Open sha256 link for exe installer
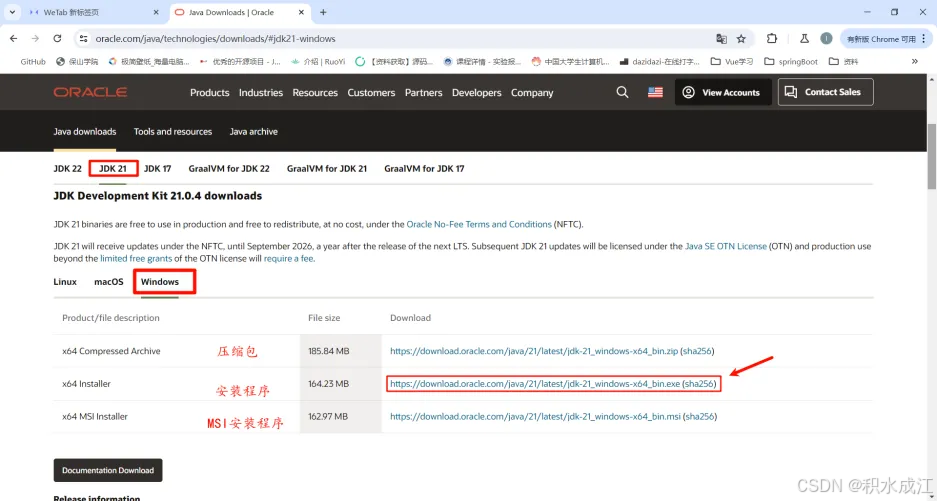The image size is (937, 501). (699, 384)
